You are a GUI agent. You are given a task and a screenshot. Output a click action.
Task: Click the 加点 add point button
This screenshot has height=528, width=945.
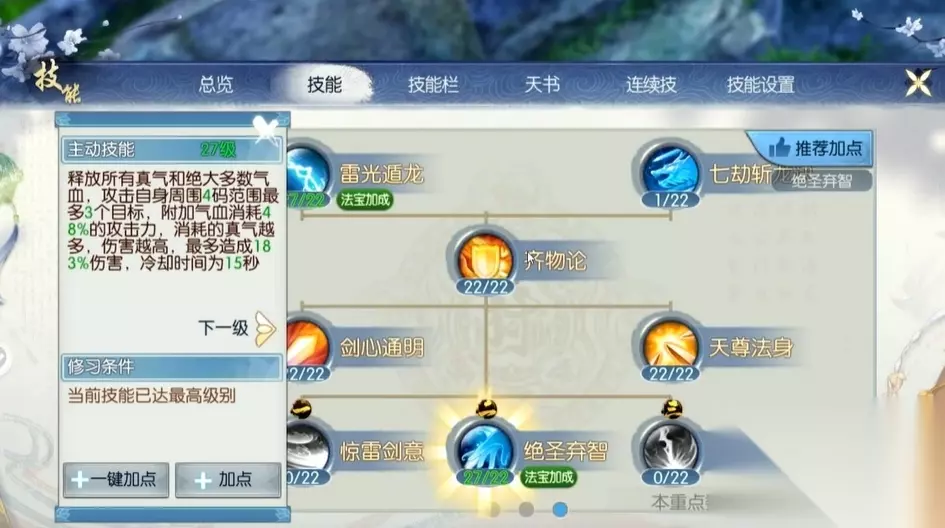[x=228, y=480]
